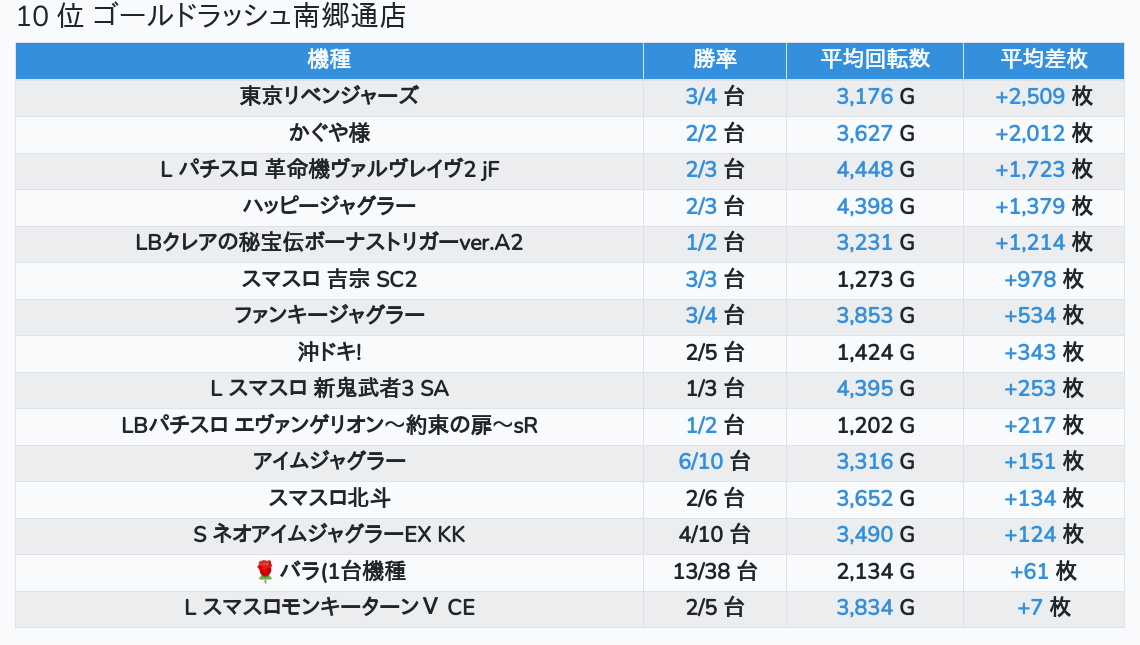Open the 東京リベンジャーズ machine row
Image resolution: width=1140 pixels, height=645 pixels.
tap(329, 97)
